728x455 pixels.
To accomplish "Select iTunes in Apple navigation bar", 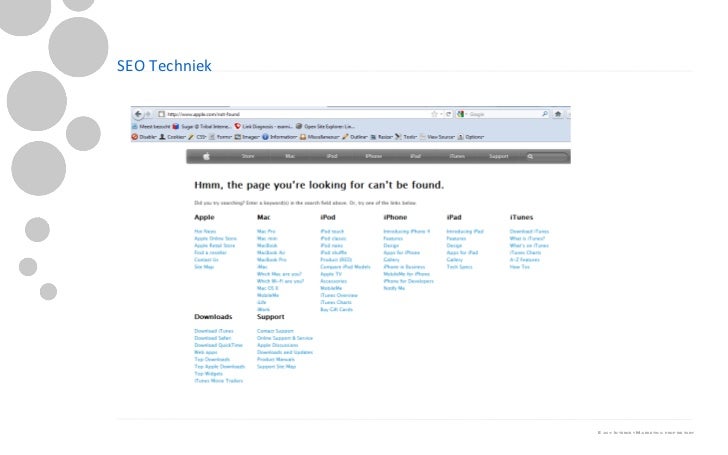I will (457, 156).
